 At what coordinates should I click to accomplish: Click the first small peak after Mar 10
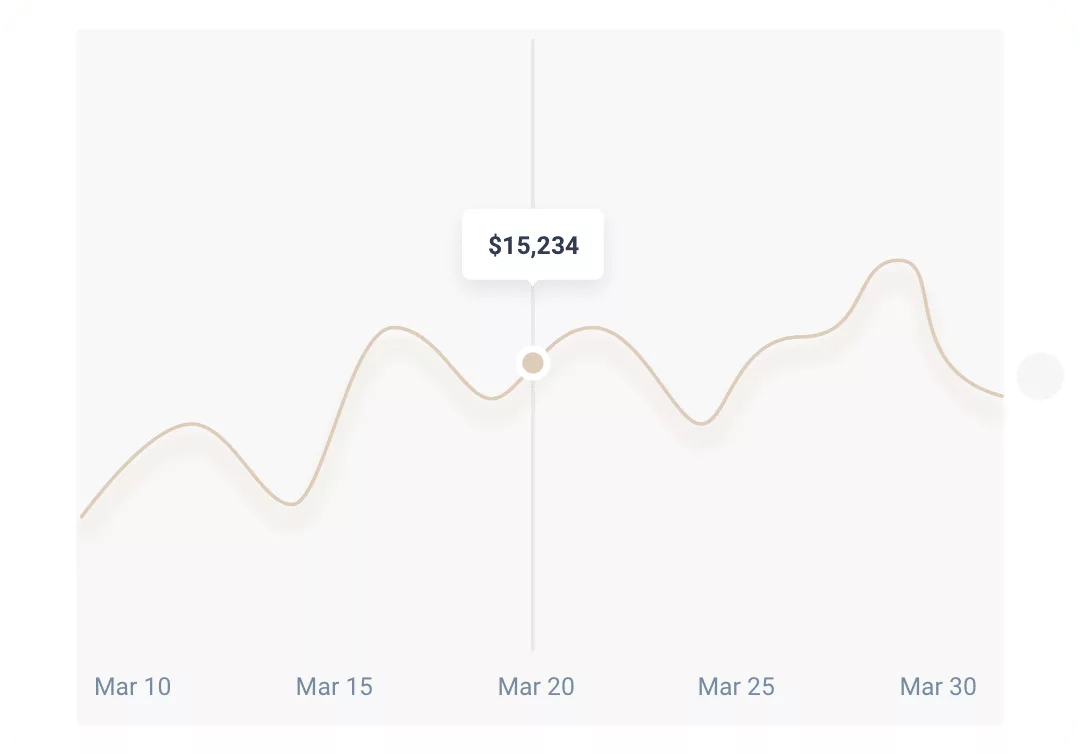tap(190, 424)
